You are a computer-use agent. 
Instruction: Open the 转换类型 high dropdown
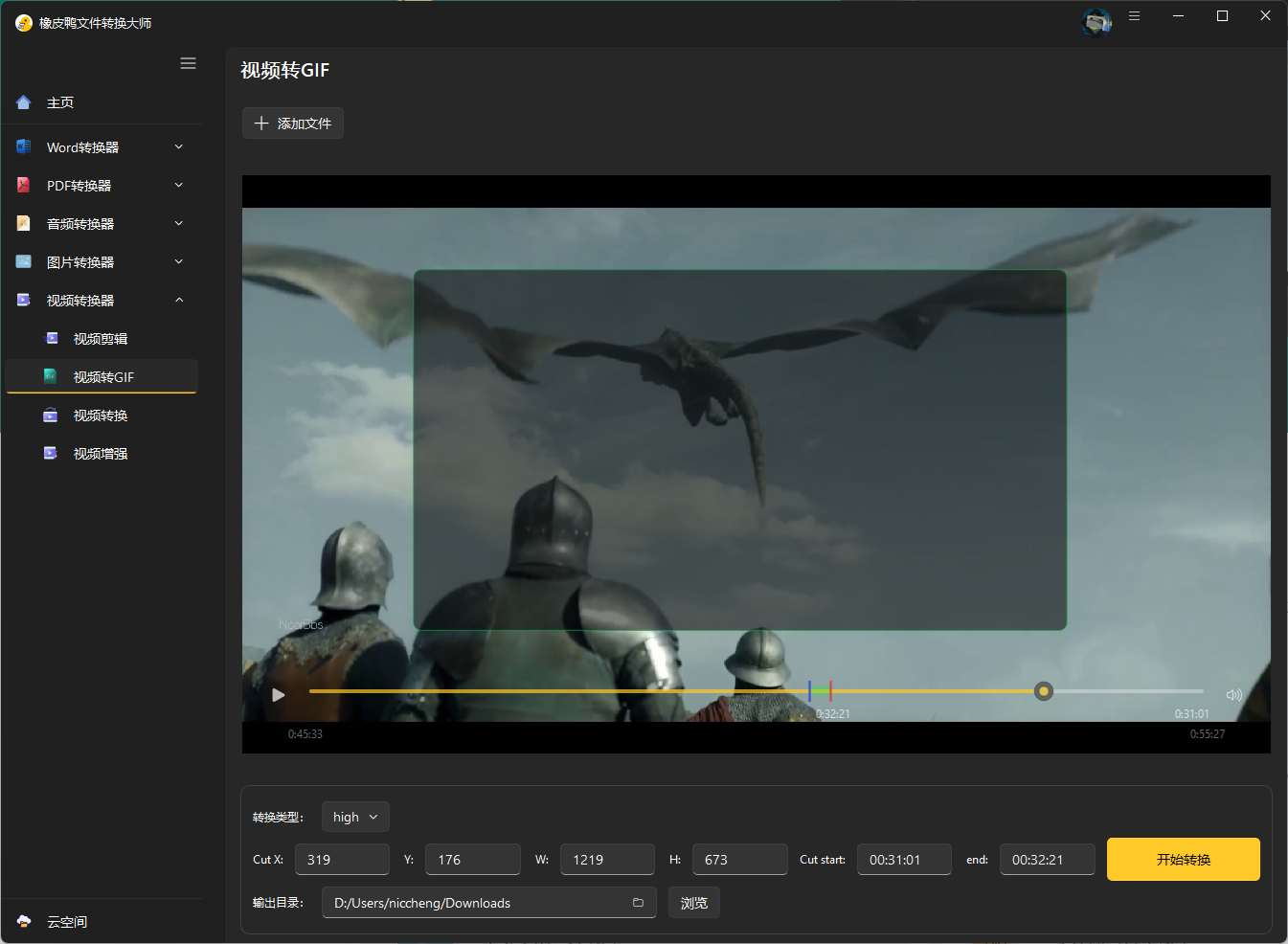355,817
